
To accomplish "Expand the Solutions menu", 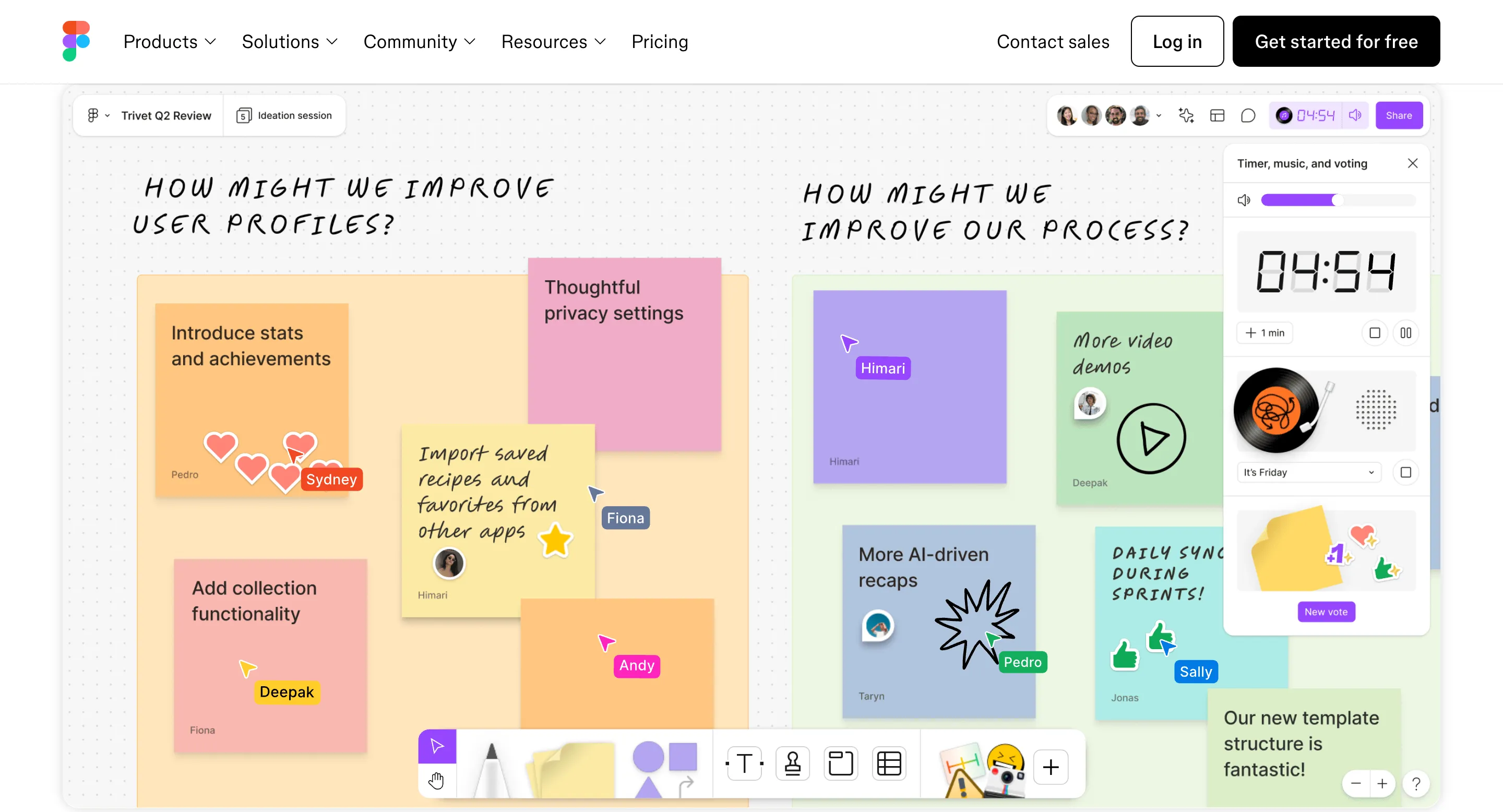I will (290, 41).
